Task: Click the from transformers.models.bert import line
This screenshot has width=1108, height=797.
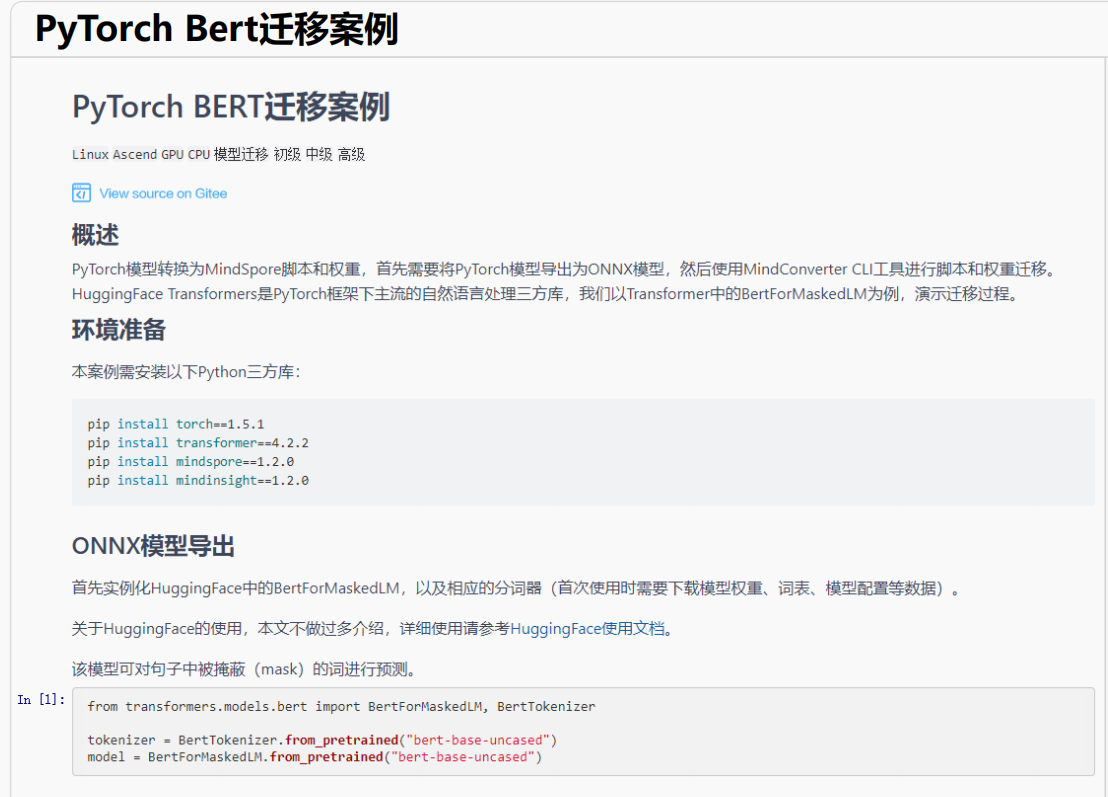Action: 341,707
